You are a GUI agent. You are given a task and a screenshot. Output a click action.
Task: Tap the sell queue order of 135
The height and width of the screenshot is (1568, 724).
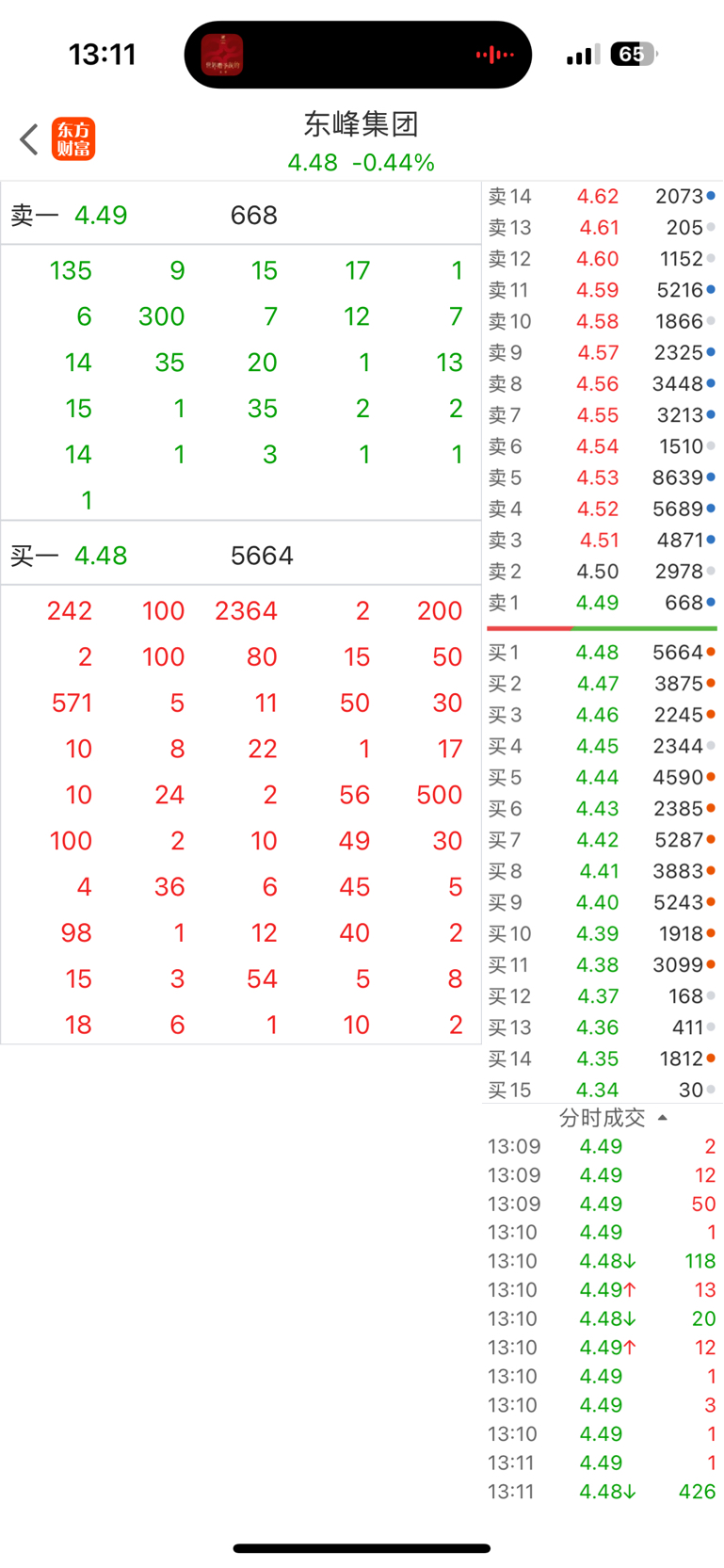(71, 271)
